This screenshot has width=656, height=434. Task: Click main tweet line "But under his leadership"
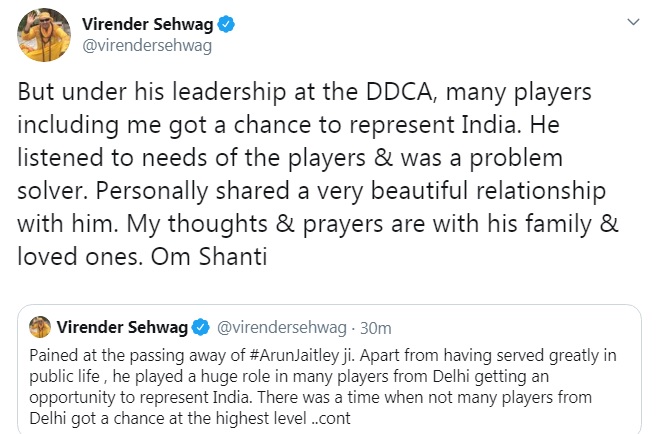[x=151, y=92]
